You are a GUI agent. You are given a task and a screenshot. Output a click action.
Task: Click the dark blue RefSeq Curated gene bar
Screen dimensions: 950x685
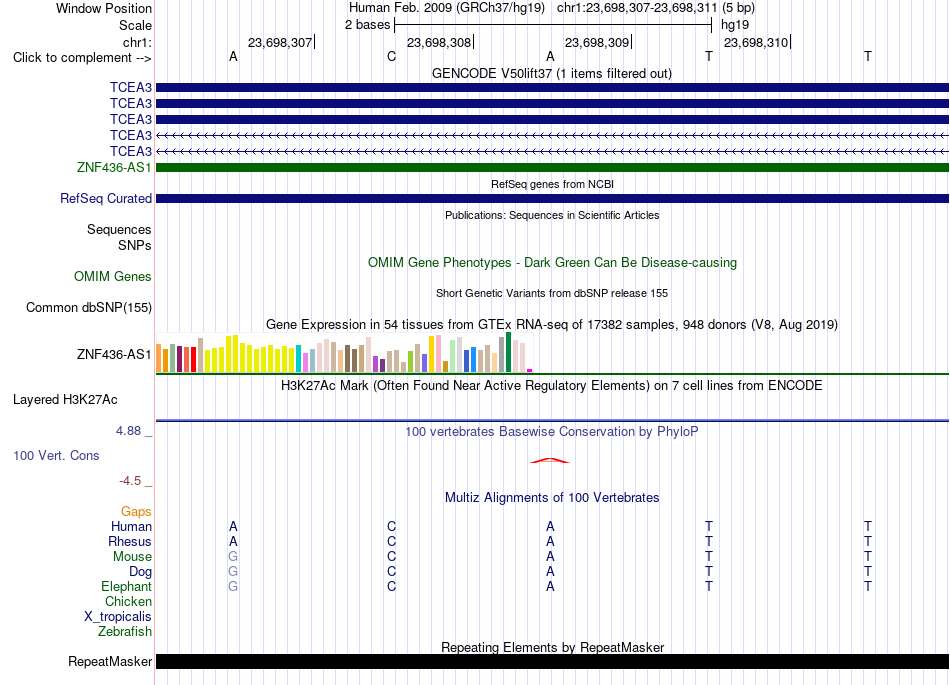point(552,199)
